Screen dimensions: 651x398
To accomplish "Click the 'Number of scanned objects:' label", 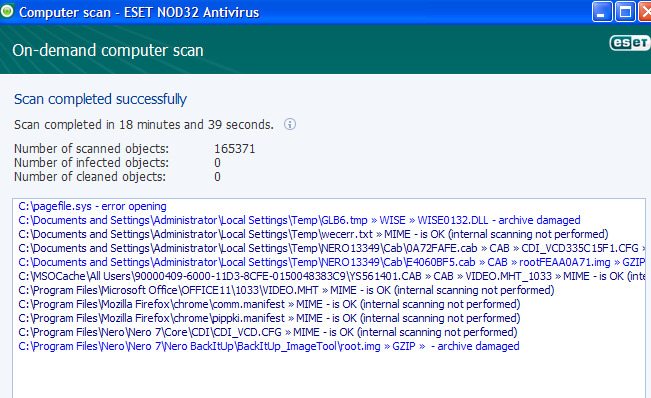I will (91, 149).
